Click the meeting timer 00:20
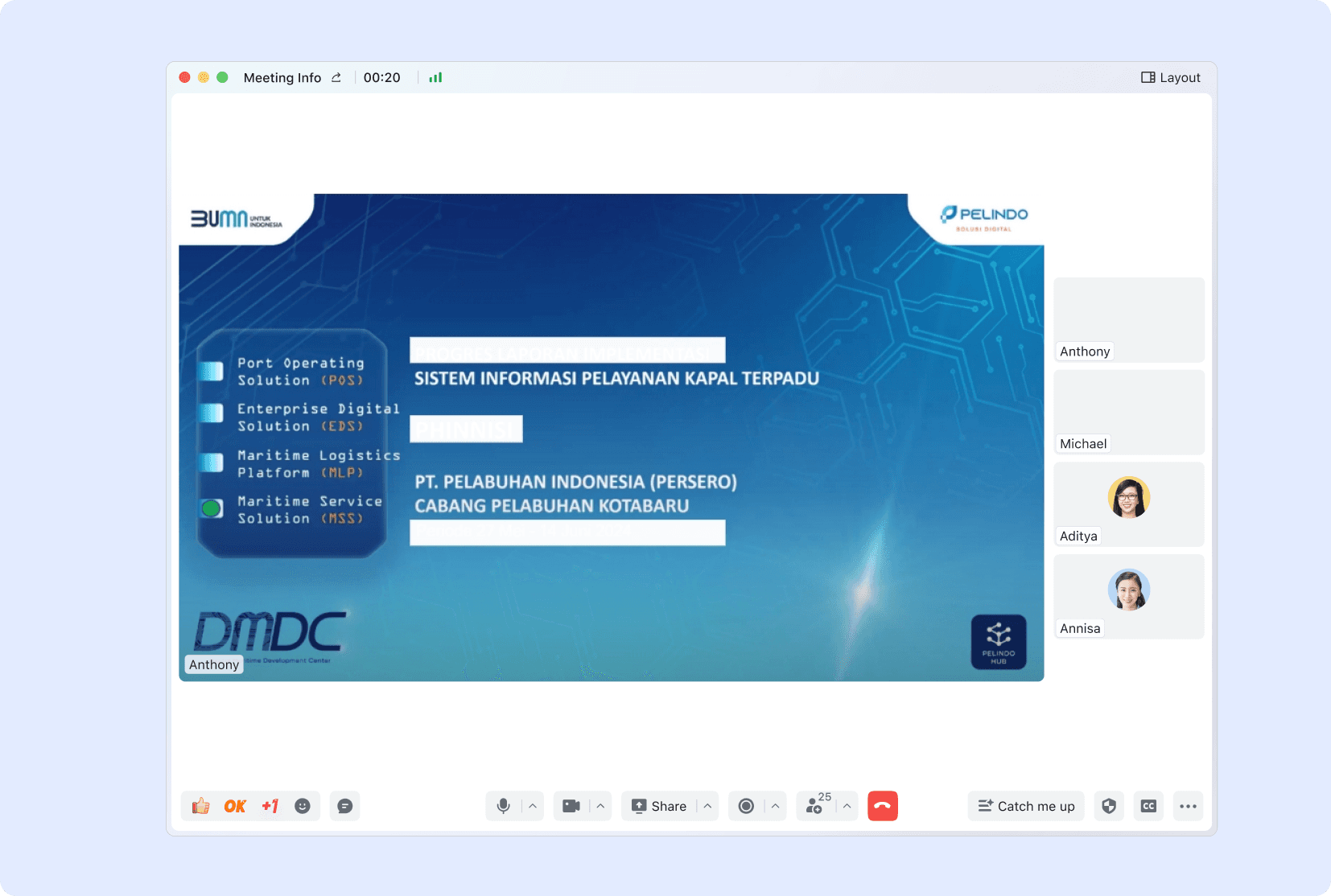The width and height of the screenshot is (1331, 896). click(x=381, y=77)
